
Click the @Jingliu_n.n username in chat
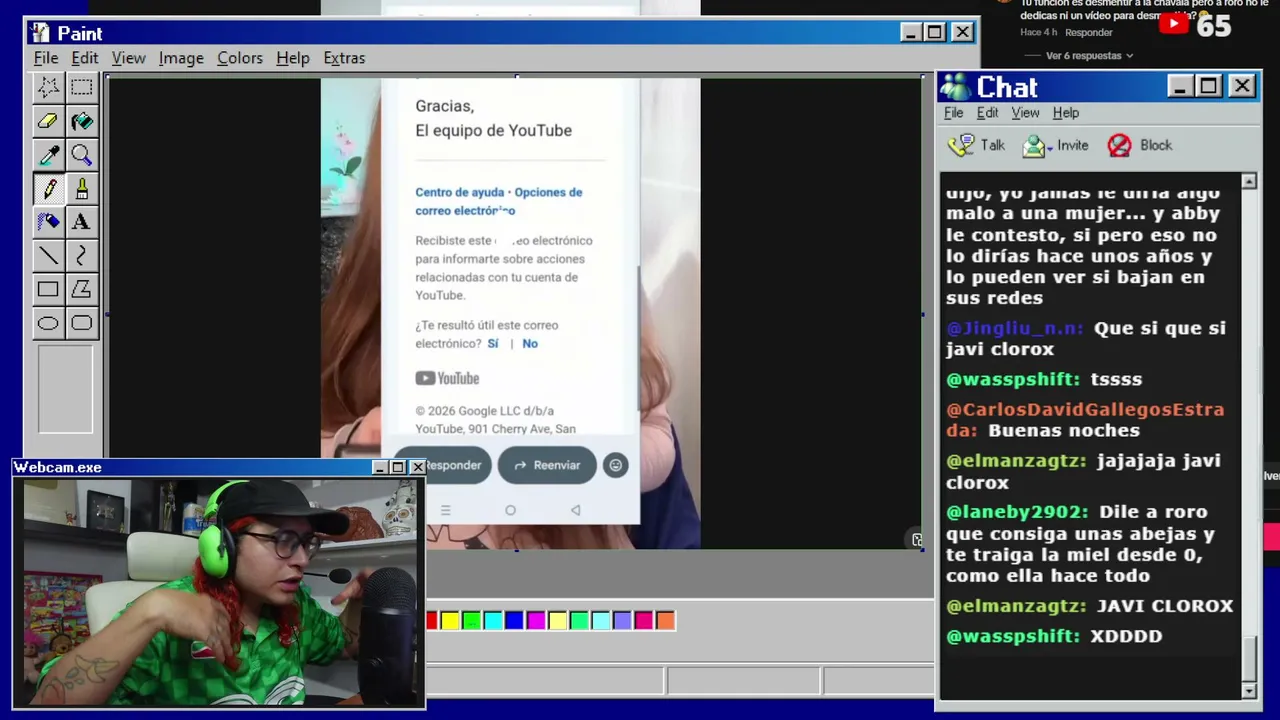(x=1015, y=328)
